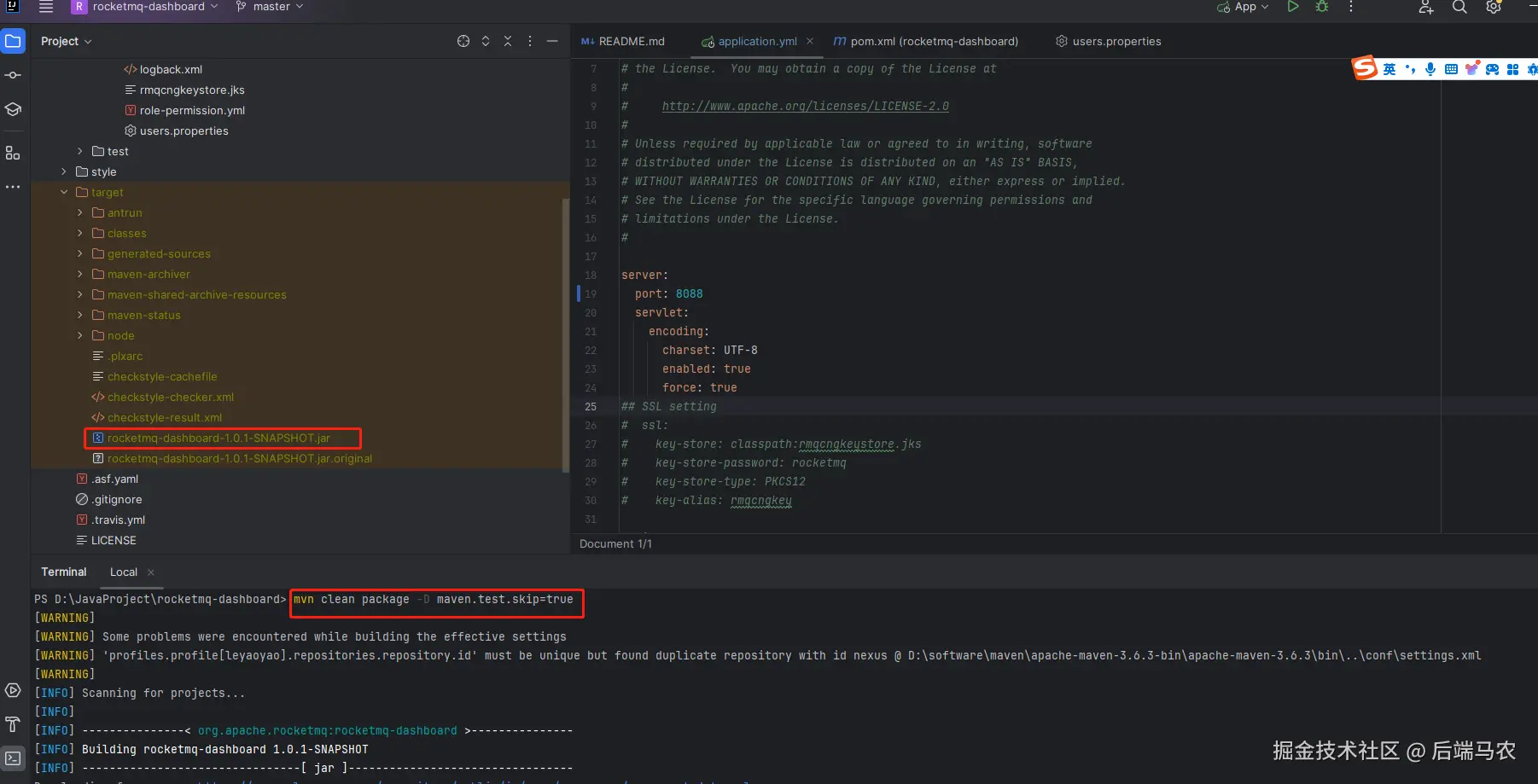Select opened file in Project tree
This screenshot has width=1538, height=784.
463,41
